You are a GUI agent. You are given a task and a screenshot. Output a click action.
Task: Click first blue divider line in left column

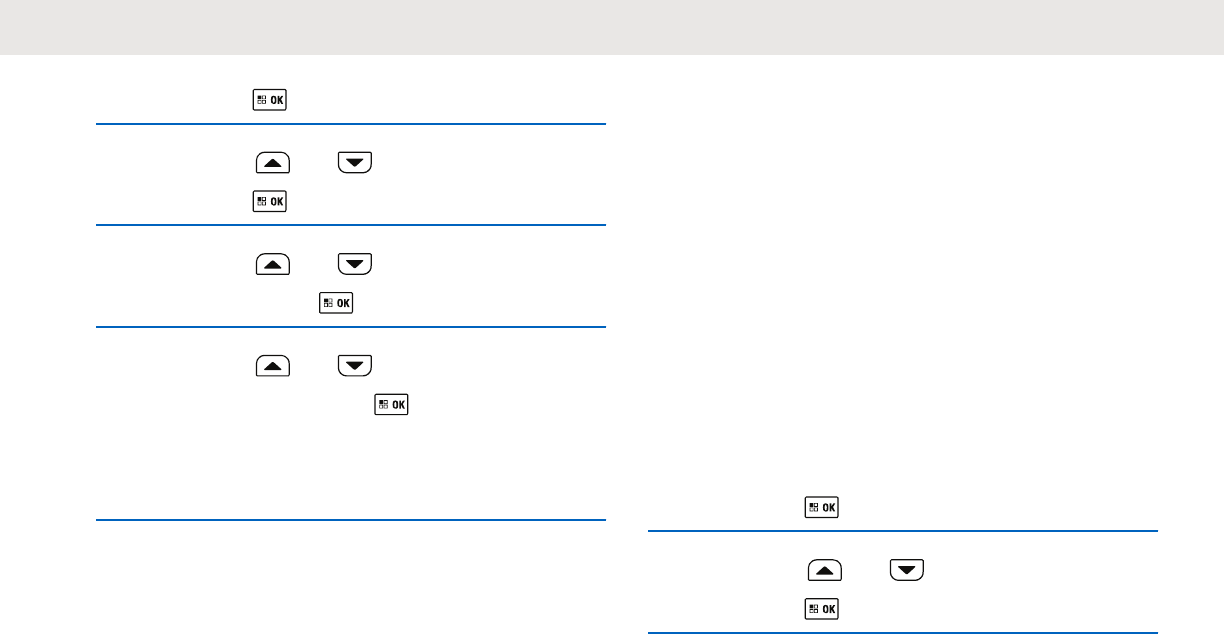point(351,124)
